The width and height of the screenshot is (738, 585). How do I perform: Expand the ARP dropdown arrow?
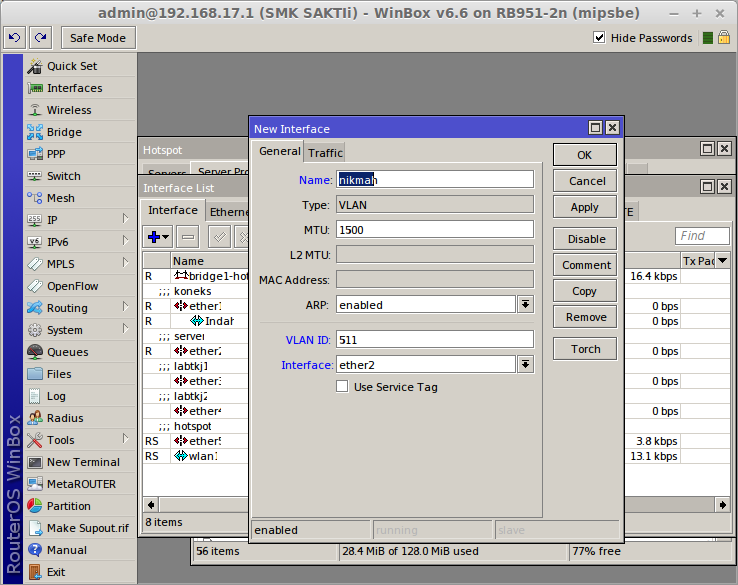click(525, 305)
